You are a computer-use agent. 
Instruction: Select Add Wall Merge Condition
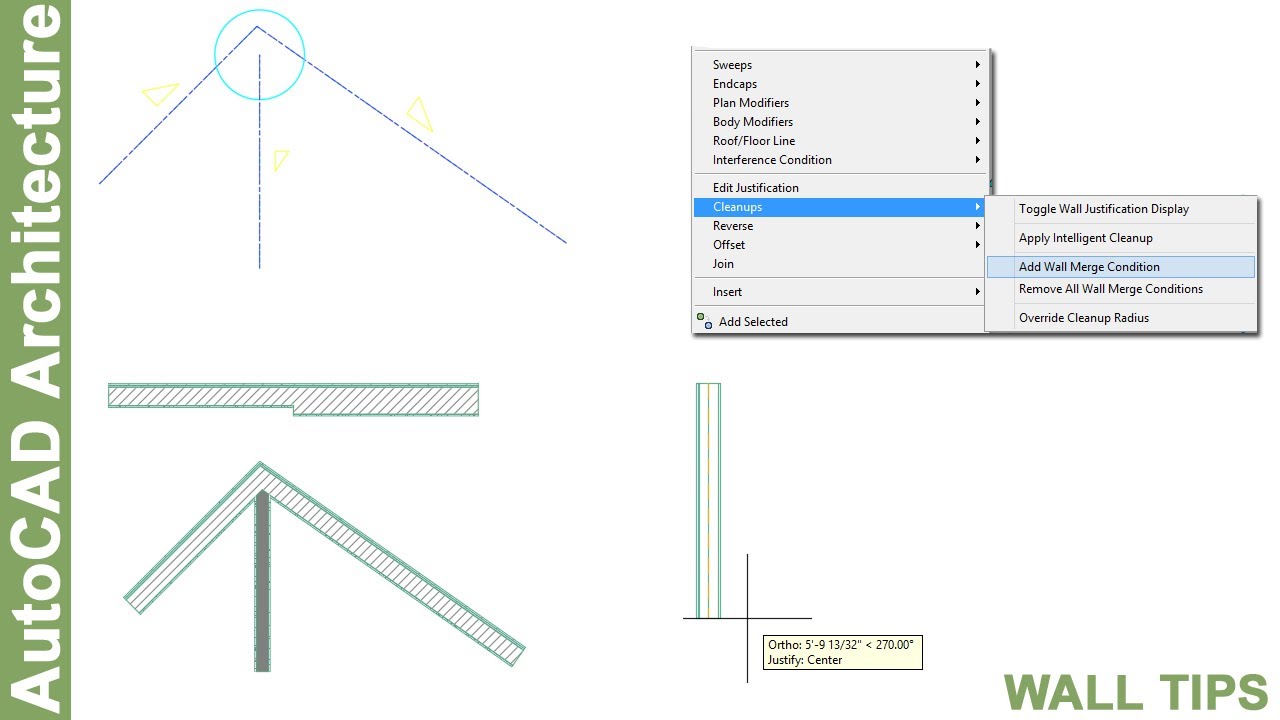pos(1120,267)
